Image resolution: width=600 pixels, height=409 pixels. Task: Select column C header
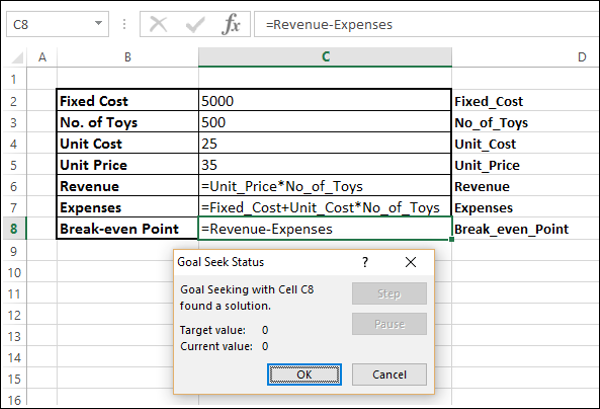coord(325,59)
